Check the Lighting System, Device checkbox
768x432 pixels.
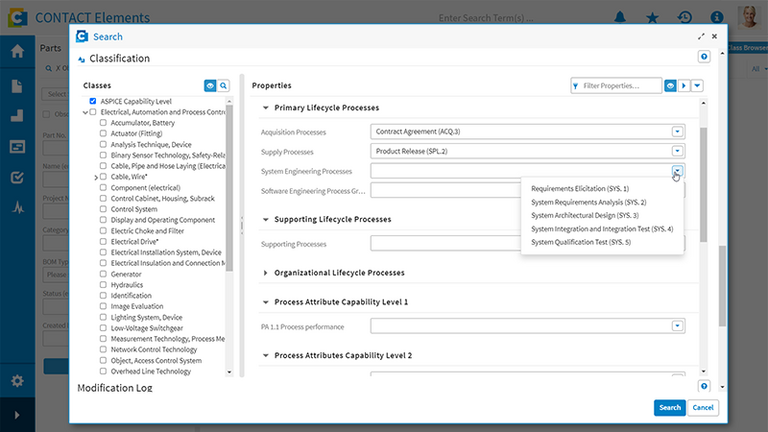103,317
